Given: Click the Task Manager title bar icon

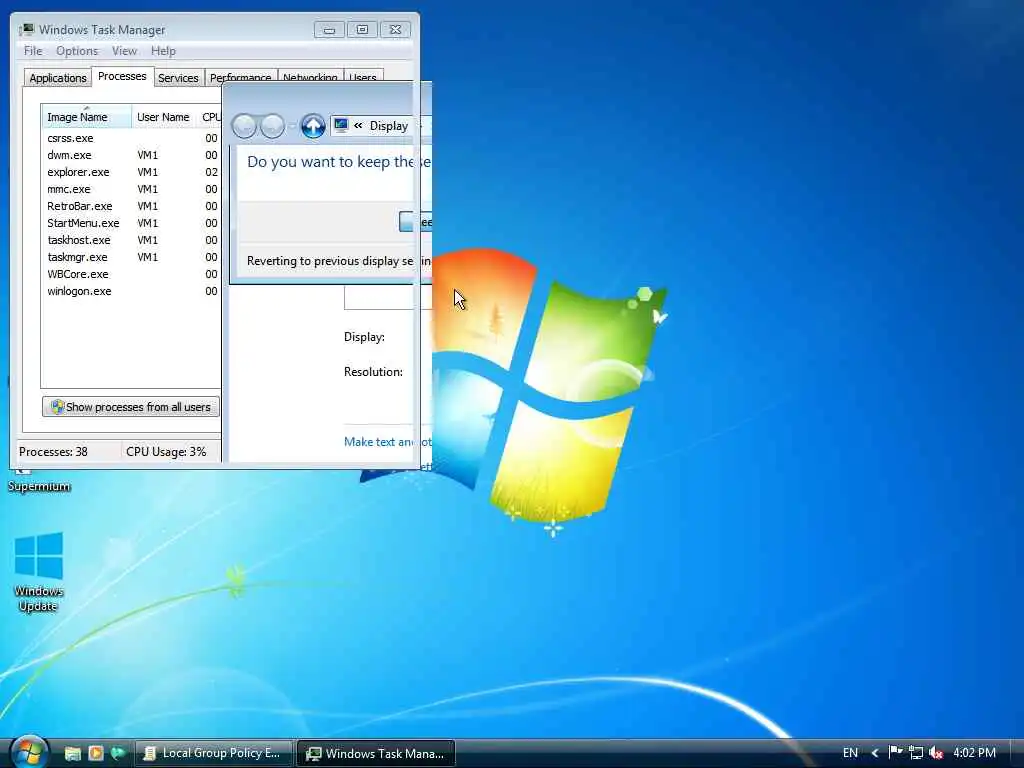Looking at the screenshot, I should point(27,29).
